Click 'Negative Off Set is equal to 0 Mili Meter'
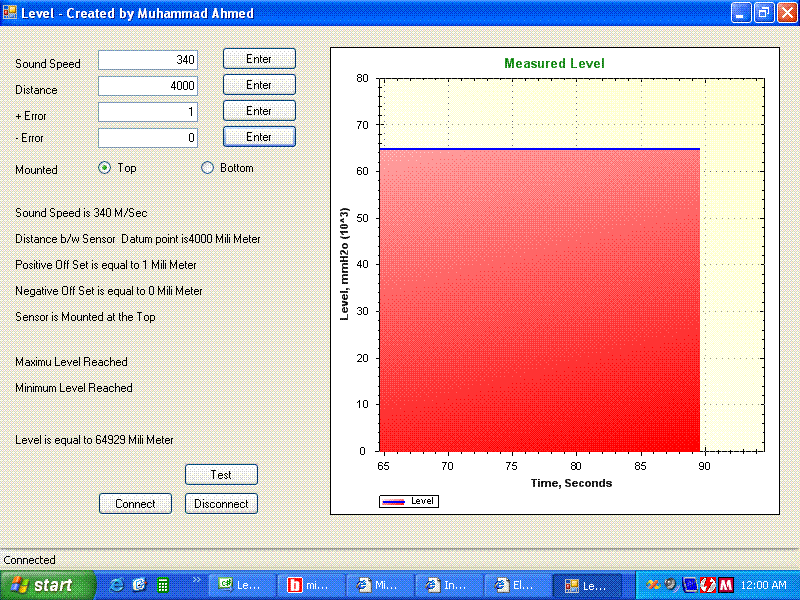800x600 pixels. pyautogui.click(x=109, y=291)
